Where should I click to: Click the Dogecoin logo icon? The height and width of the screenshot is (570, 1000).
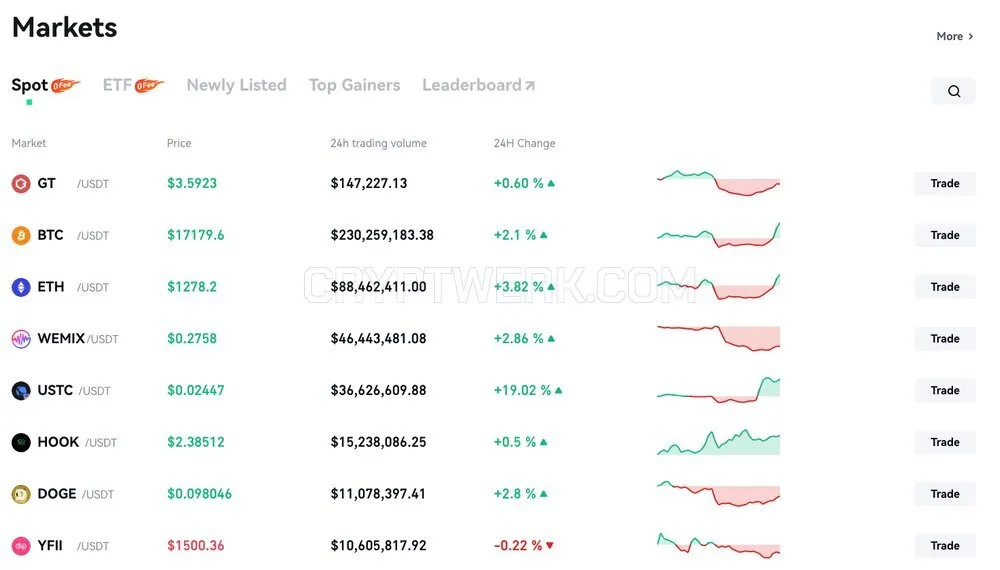pos(21,494)
